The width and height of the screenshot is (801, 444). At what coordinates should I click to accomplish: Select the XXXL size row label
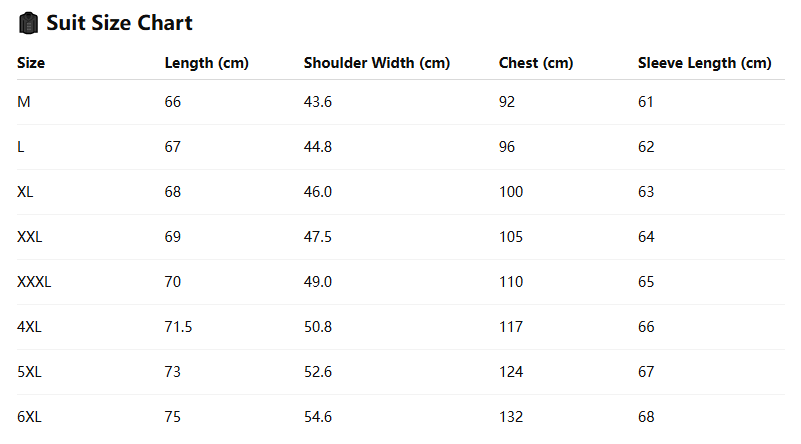tap(34, 282)
